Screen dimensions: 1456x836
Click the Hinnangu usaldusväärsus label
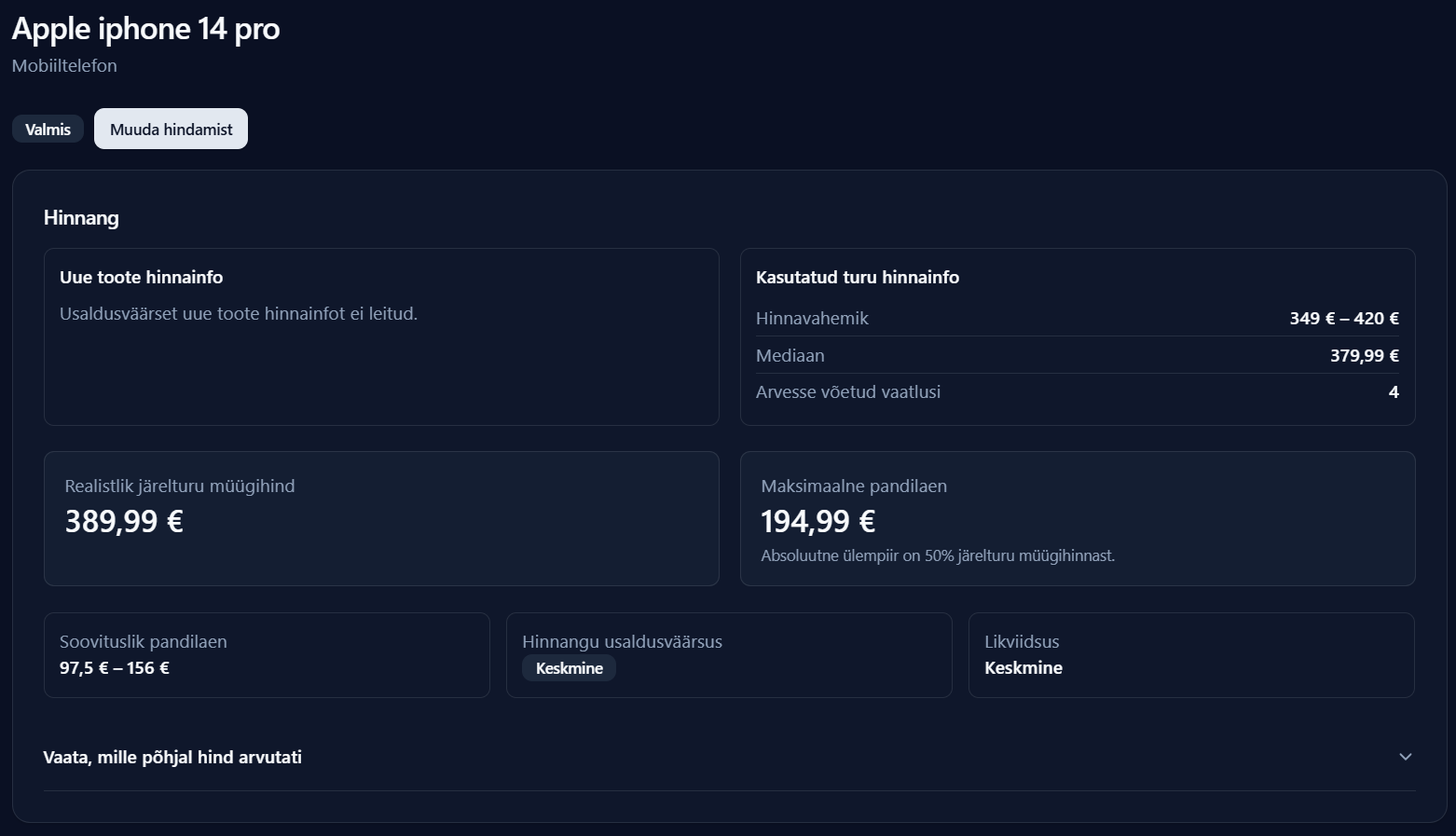click(623, 642)
